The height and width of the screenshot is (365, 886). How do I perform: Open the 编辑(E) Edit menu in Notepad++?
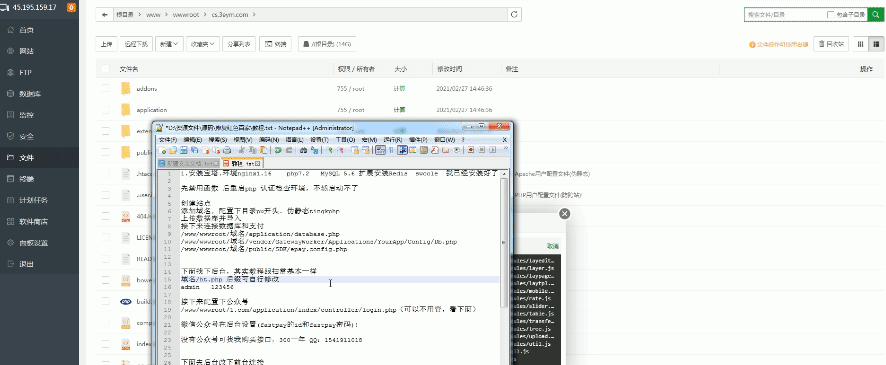coord(193,140)
